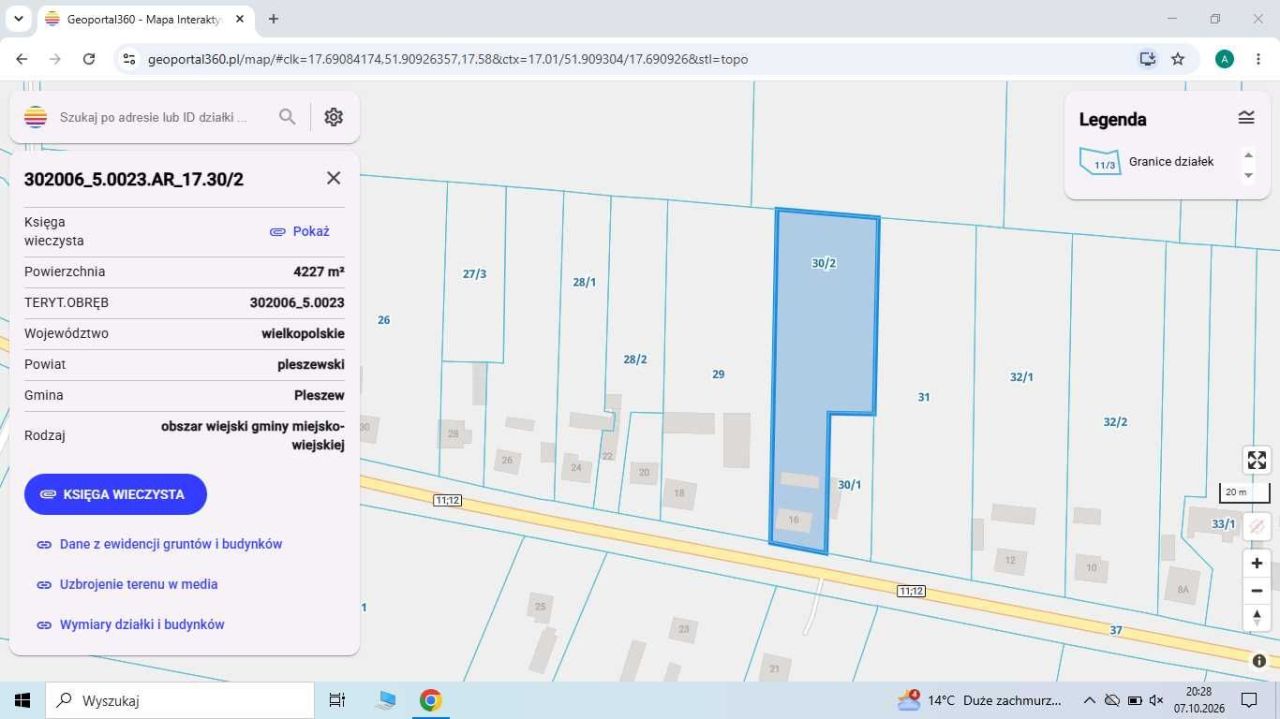Open Chrome from the taskbar
Screen dimensions: 1280x719
[431, 700]
